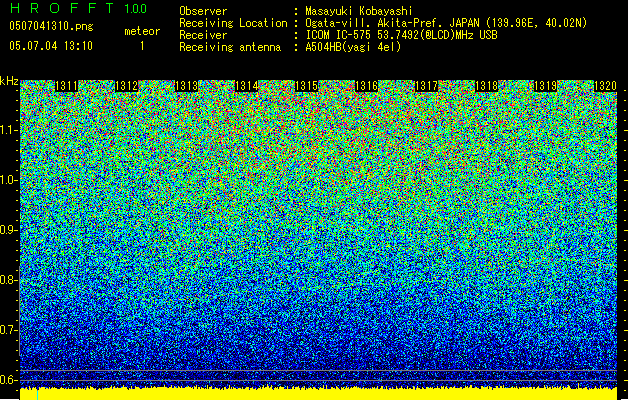Click the version number 1.0.0
The width and height of the screenshot is (629, 400).
[x=135, y=8]
